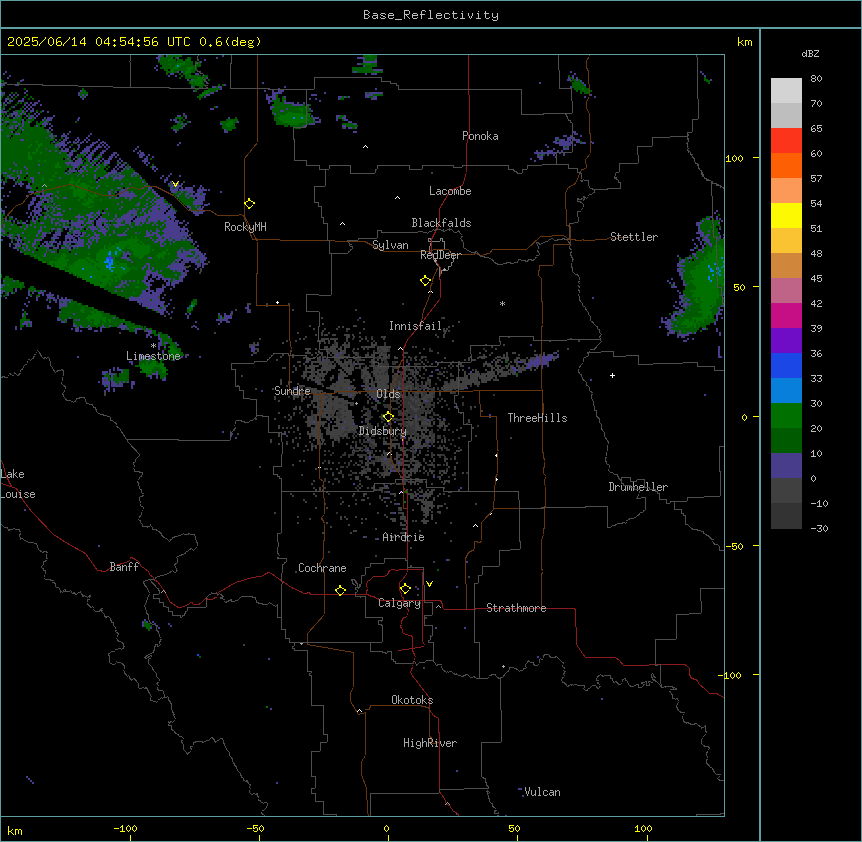
Task: Click the Innisfail city label
Action: (415, 326)
